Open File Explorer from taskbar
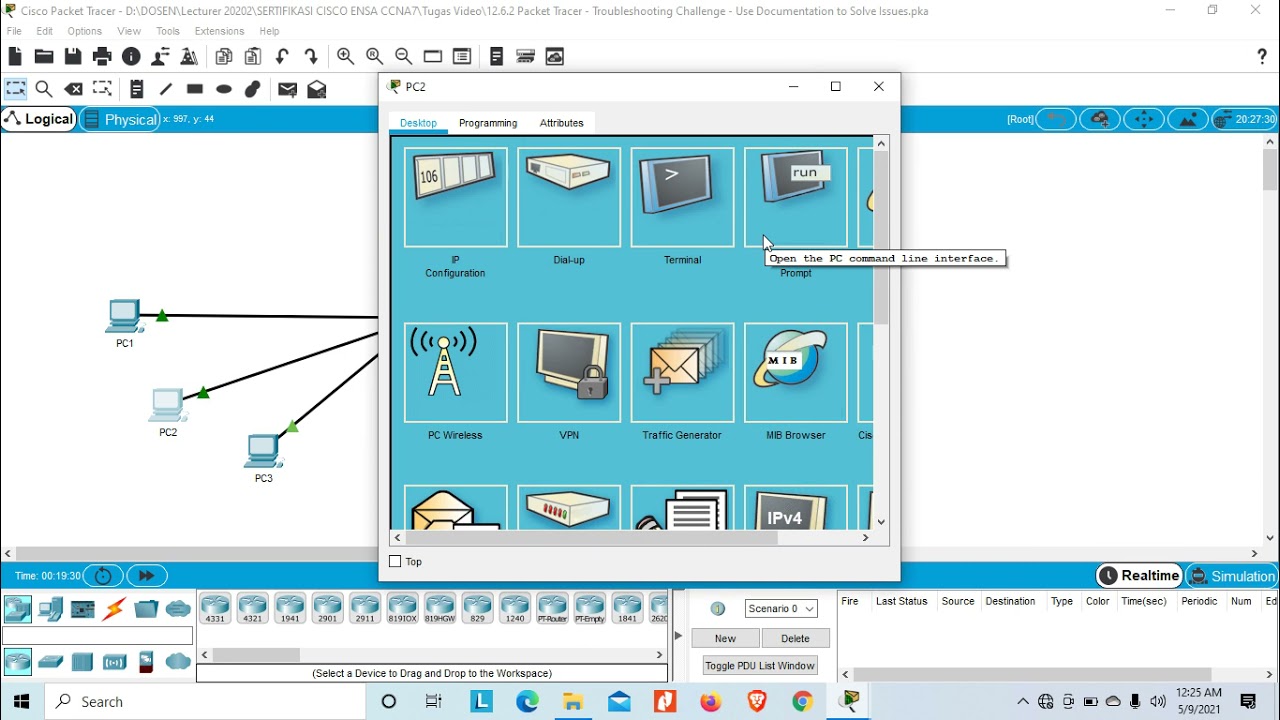 click(573, 702)
